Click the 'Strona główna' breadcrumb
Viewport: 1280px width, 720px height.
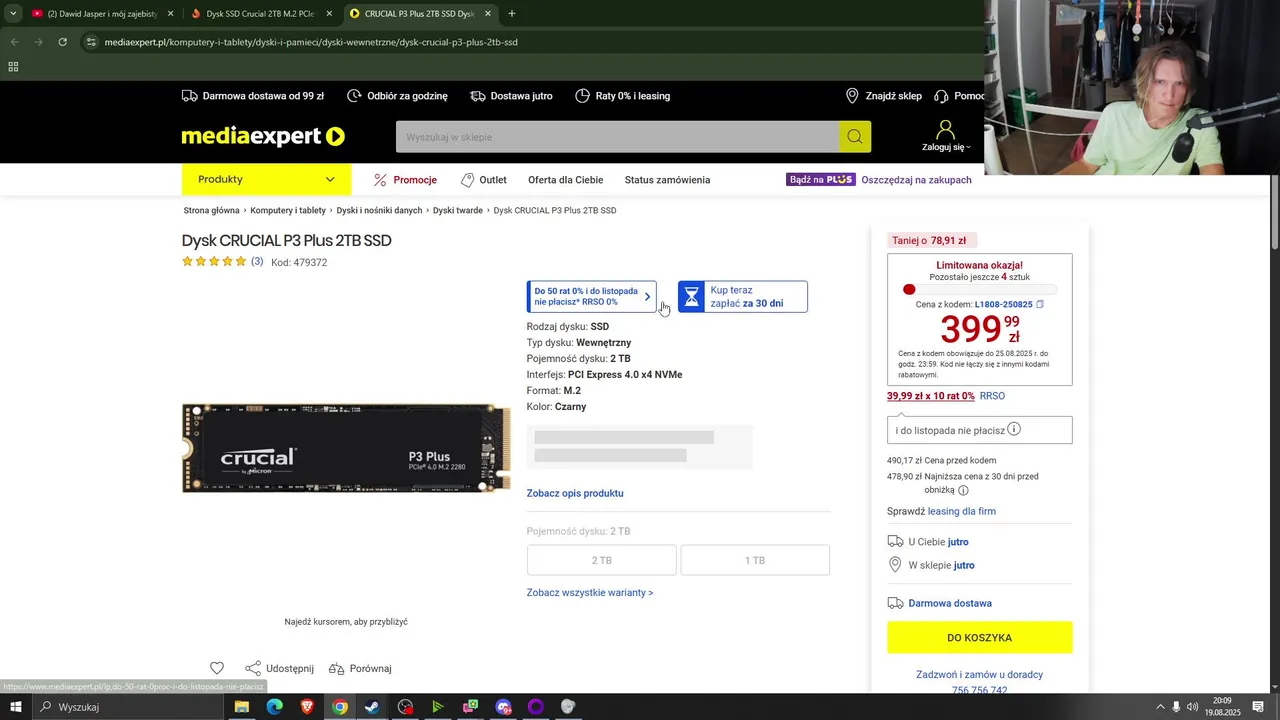pos(211,211)
